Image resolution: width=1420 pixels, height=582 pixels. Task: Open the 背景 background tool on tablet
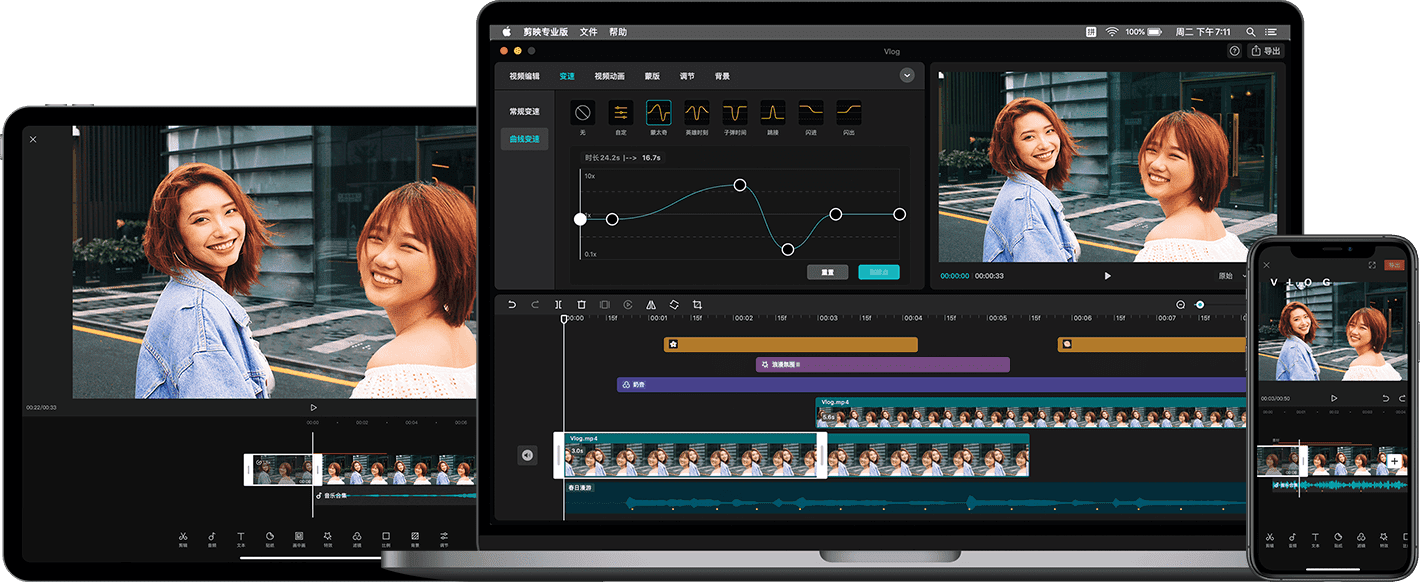tap(415, 540)
